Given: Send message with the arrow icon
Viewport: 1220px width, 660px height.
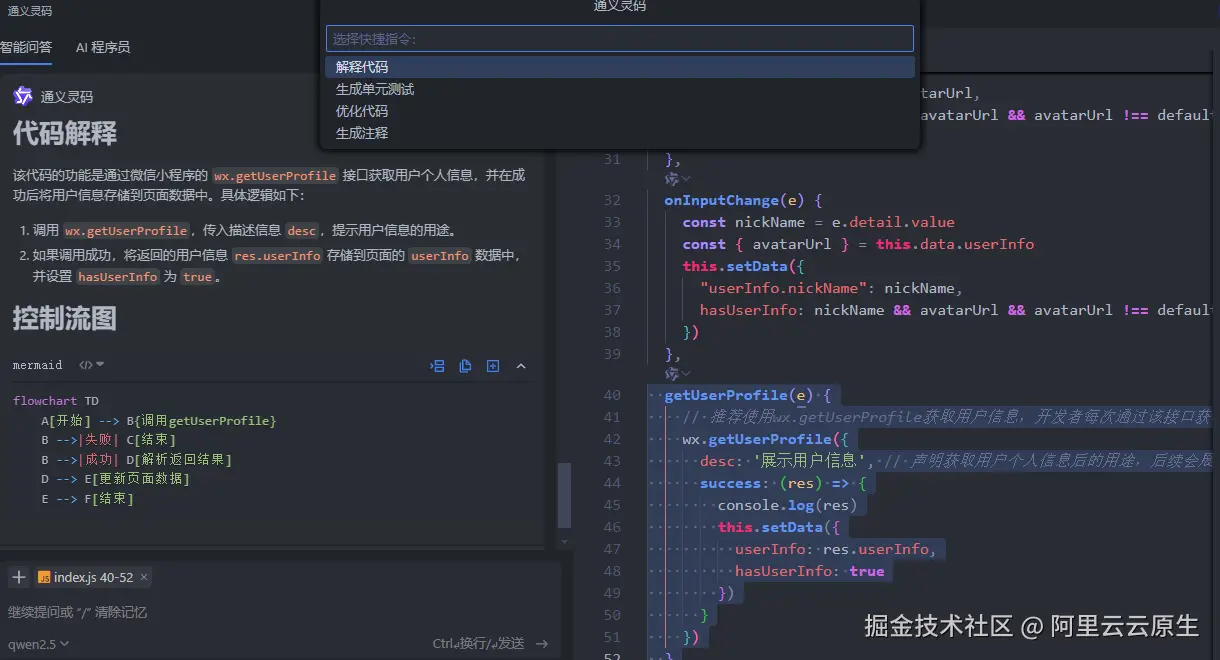Looking at the screenshot, I should 542,644.
